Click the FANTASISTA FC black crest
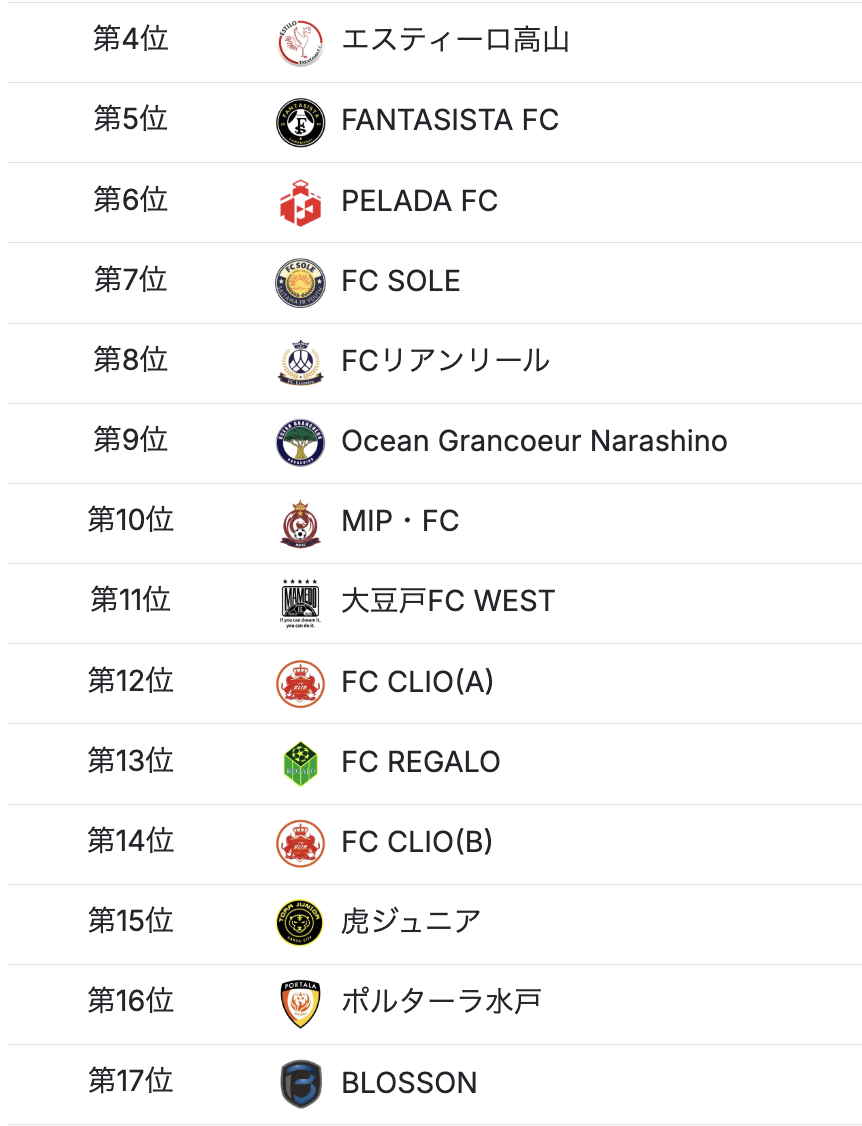This screenshot has width=862, height=1126. pyautogui.click(x=300, y=122)
